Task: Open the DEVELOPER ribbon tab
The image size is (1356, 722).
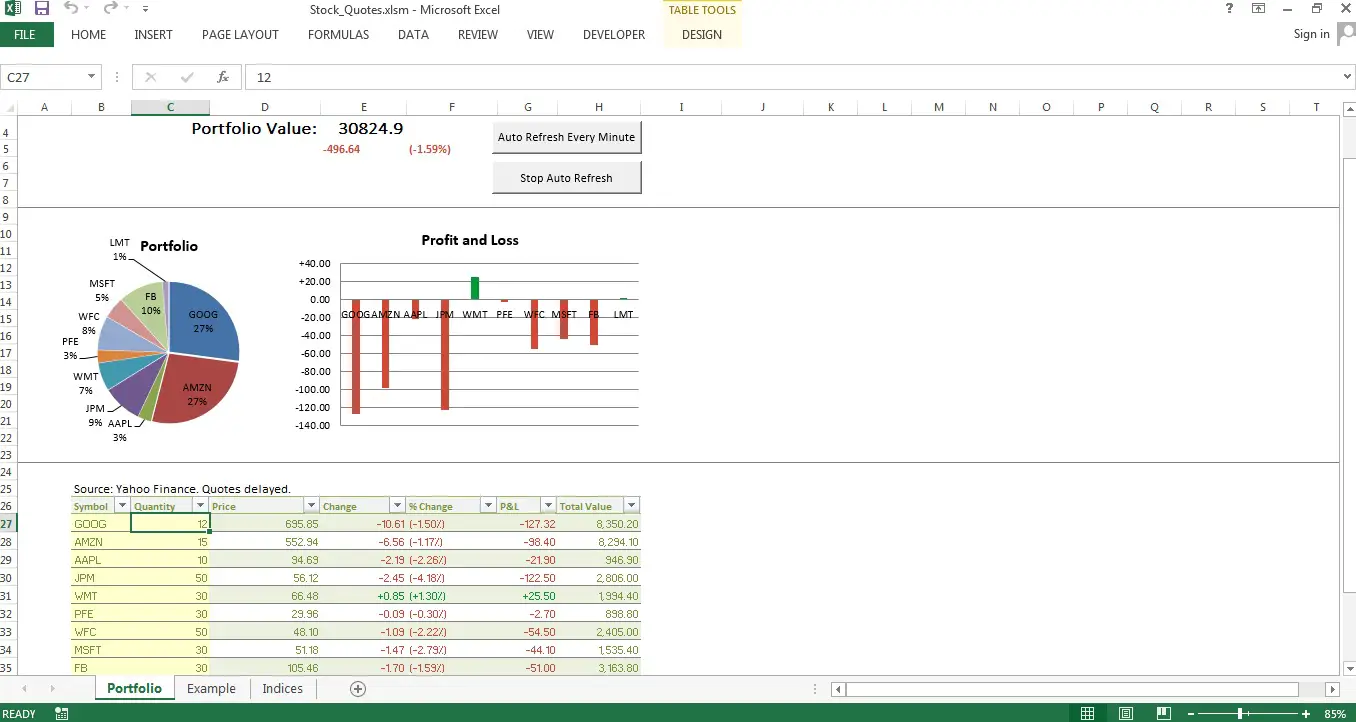Action: pyautogui.click(x=614, y=34)
